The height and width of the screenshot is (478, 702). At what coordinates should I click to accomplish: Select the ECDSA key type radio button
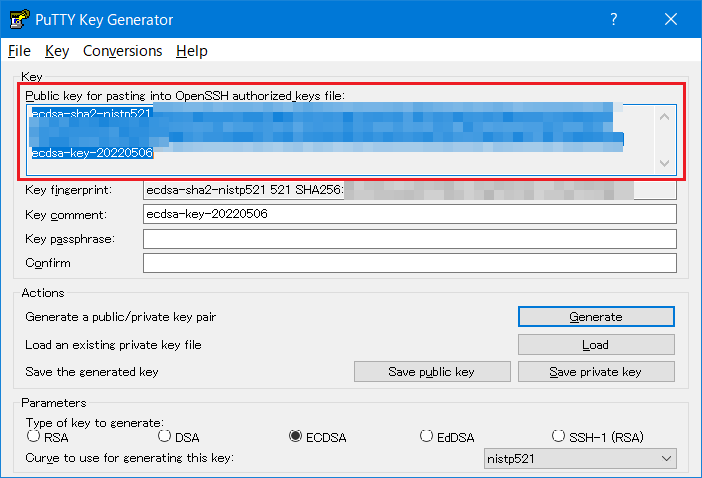[295, 436]
